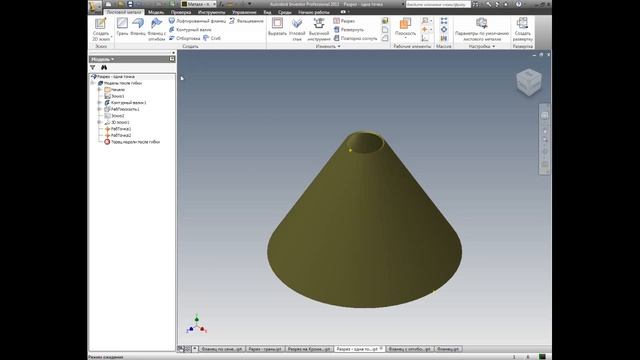640x360 pixels.
Task: Open the Среды ribbon tab
Action: [284, 12]
